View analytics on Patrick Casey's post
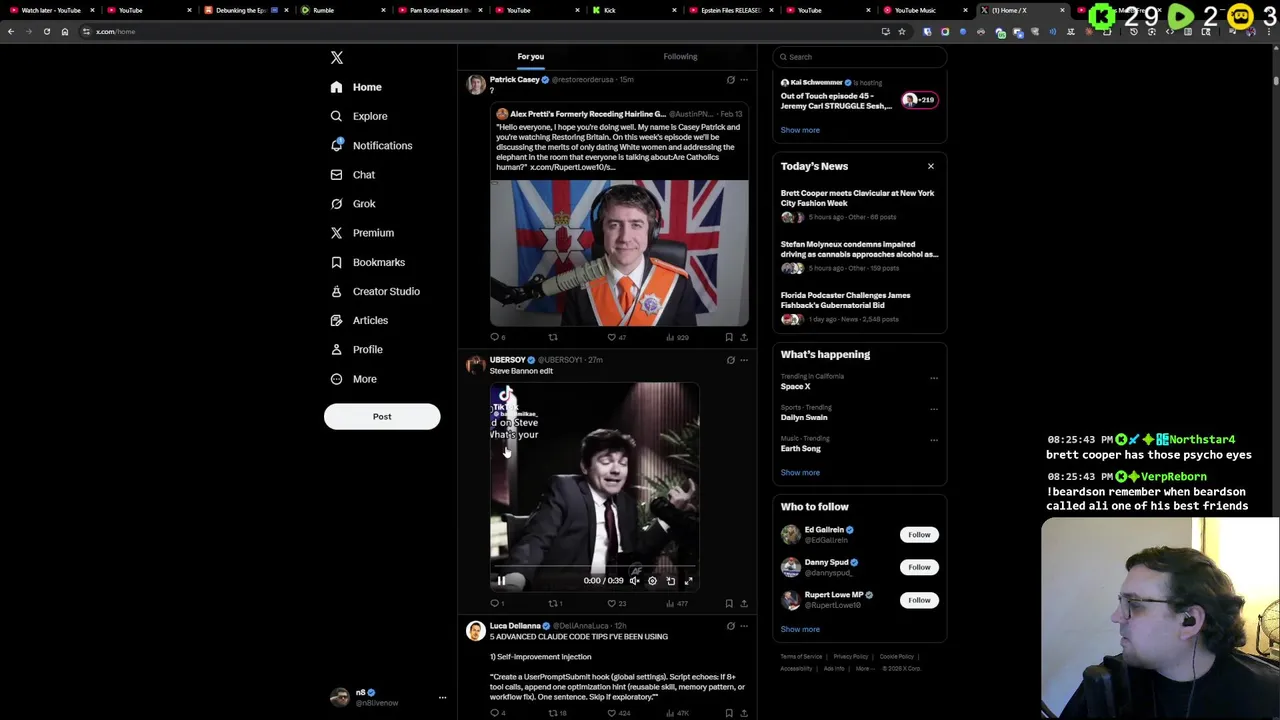Screen dimensions: 1280x720 click(x=677, y=337)
